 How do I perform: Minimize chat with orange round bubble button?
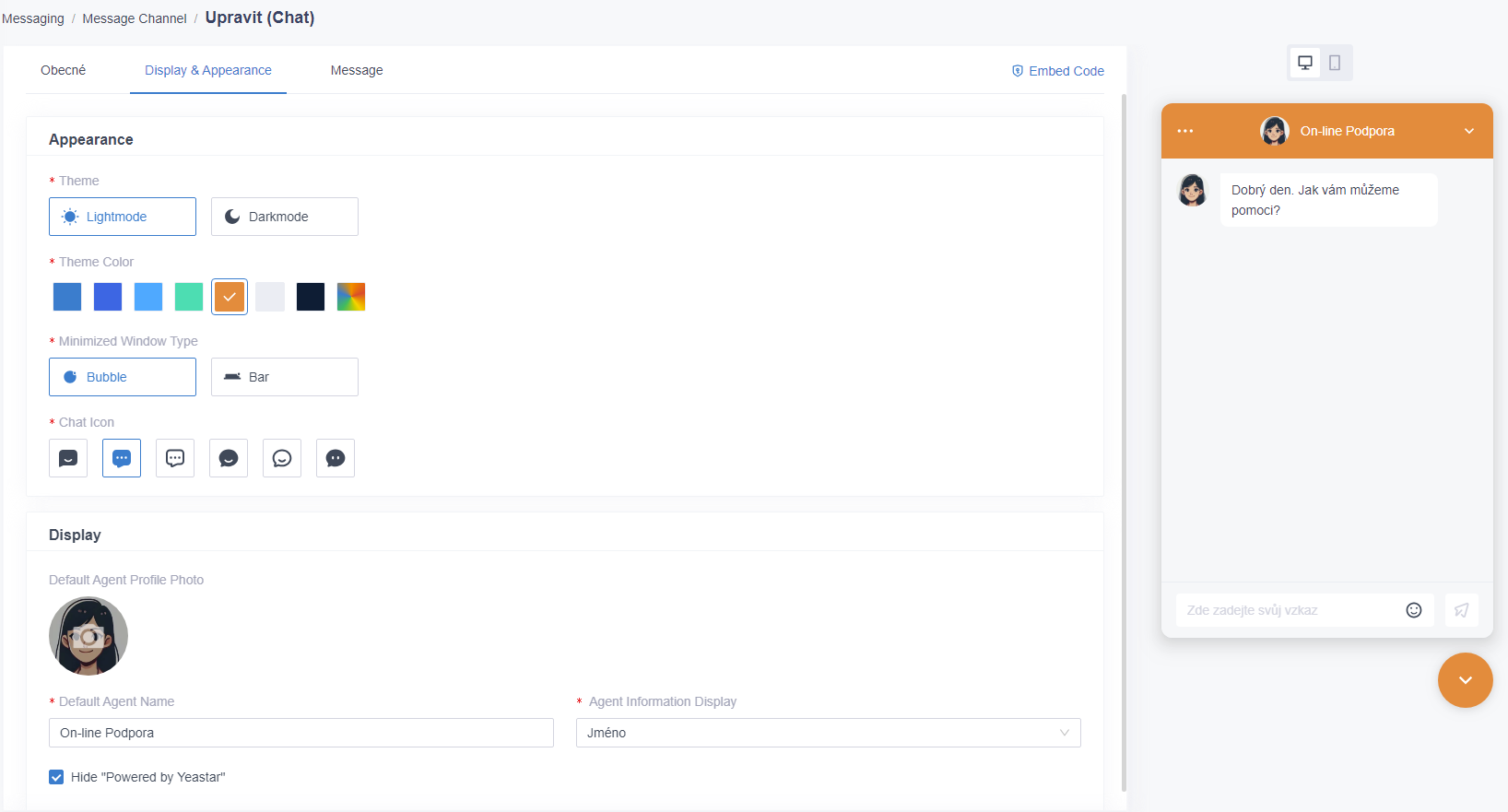[1465, 680]
